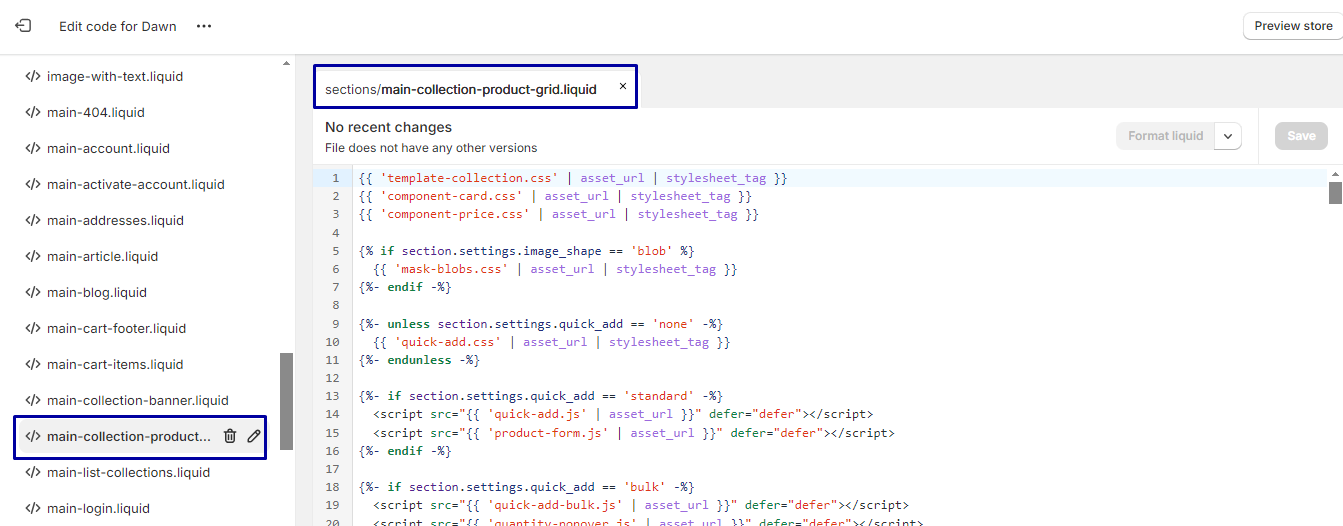Viewport: 1343px width, 526px height.
Task: Click the editor scrollbar up arrow
Action: [x=1335, y=172]
